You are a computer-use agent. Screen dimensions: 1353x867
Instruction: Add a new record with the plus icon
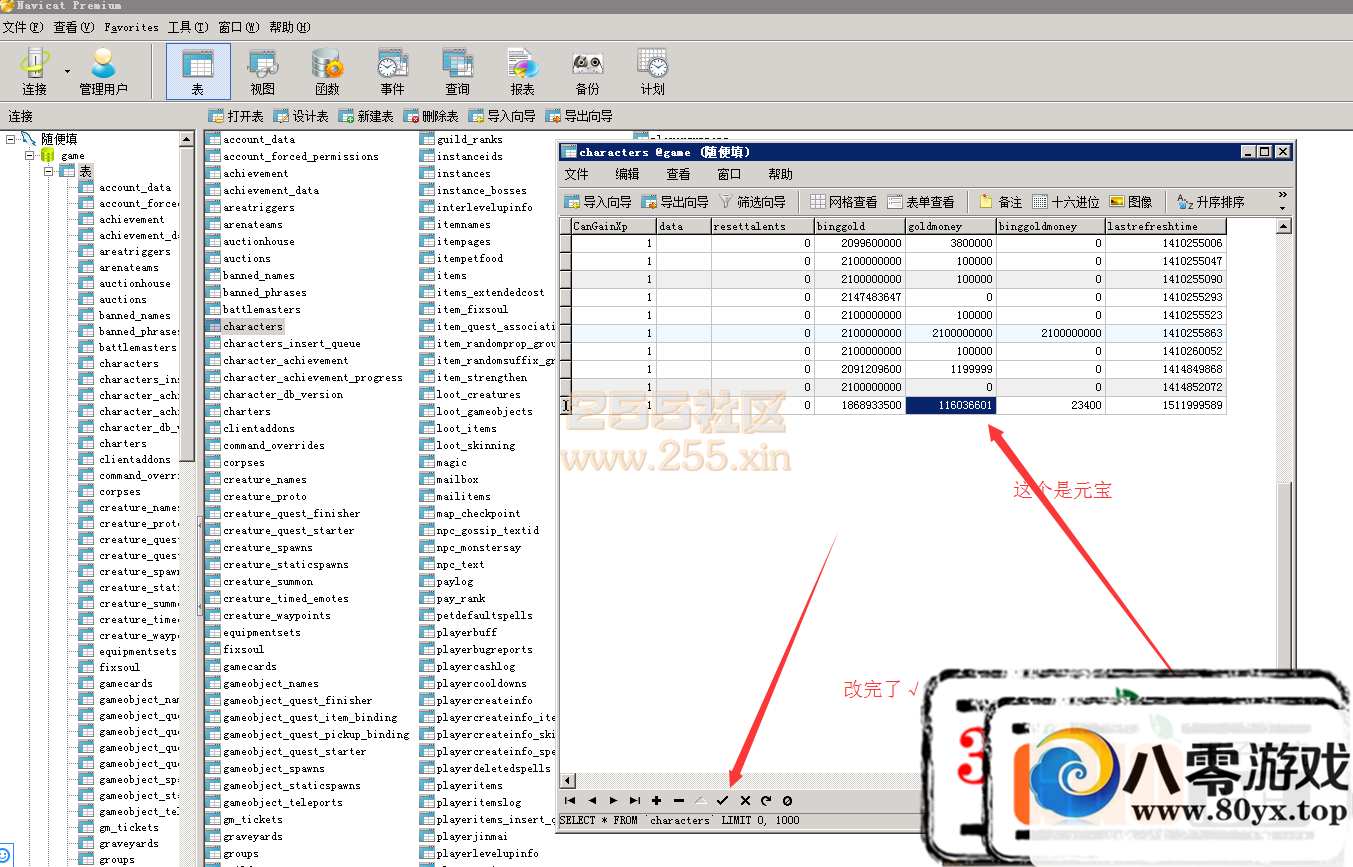(x=656, y=800)
